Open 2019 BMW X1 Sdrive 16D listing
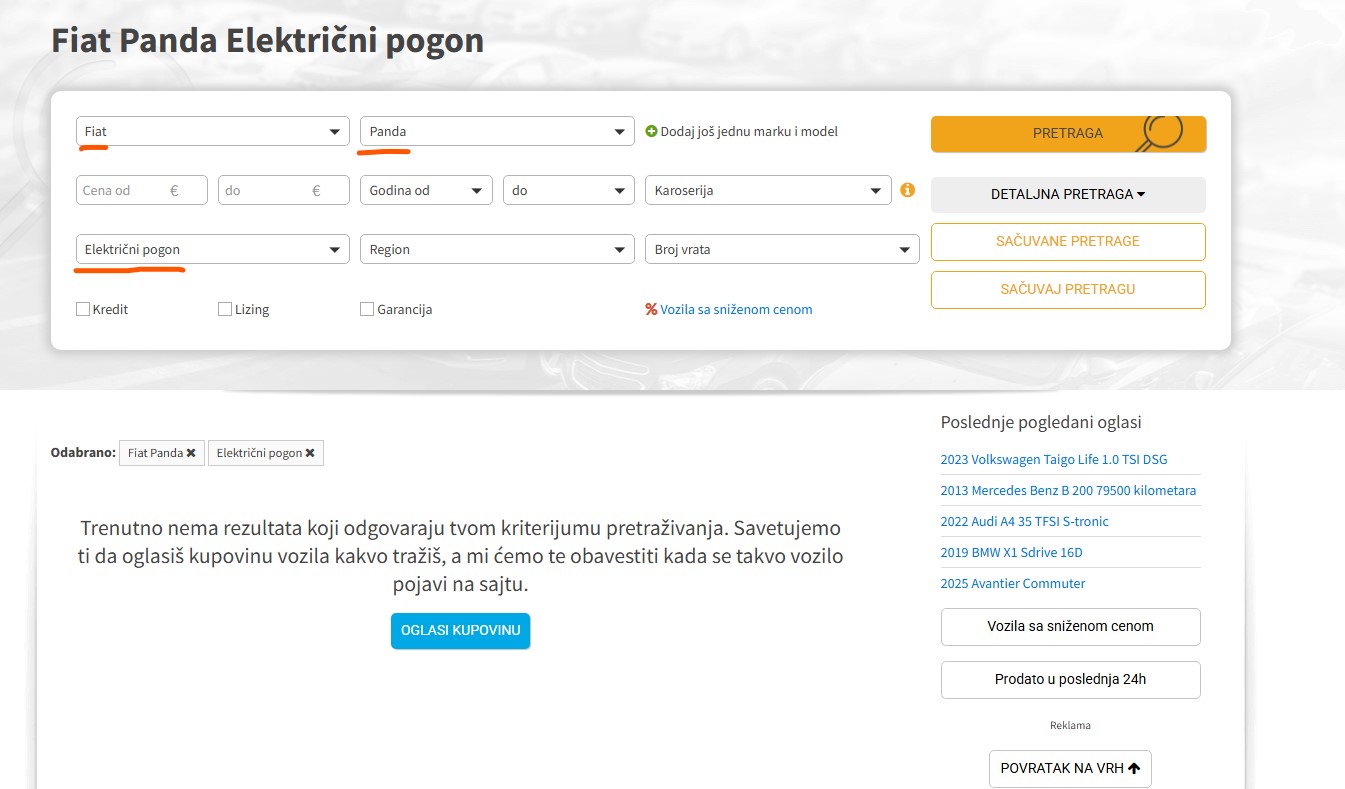 pyautogui.click(x=1011, y=552)
